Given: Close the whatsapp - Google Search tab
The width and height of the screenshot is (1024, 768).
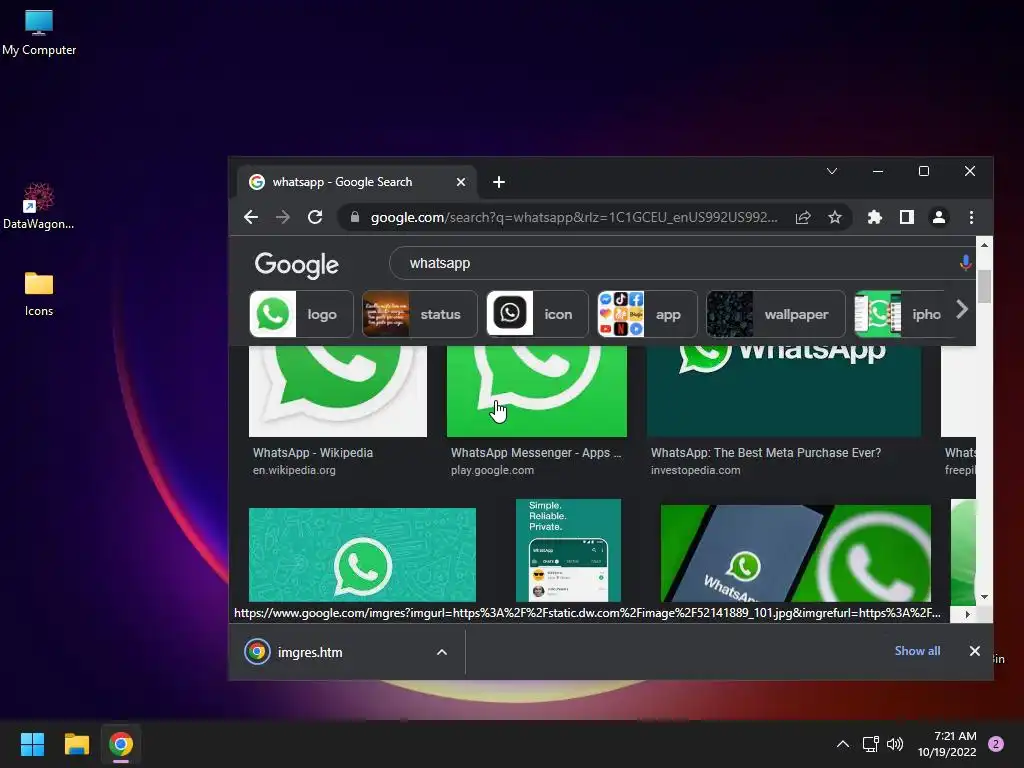Looking at the screenshot, I should 461,182.
